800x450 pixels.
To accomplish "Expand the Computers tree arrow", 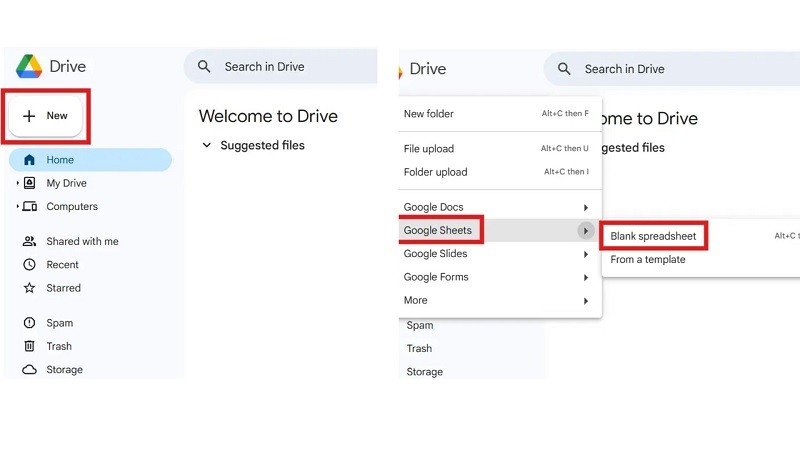I will click(x=17, y=206).
